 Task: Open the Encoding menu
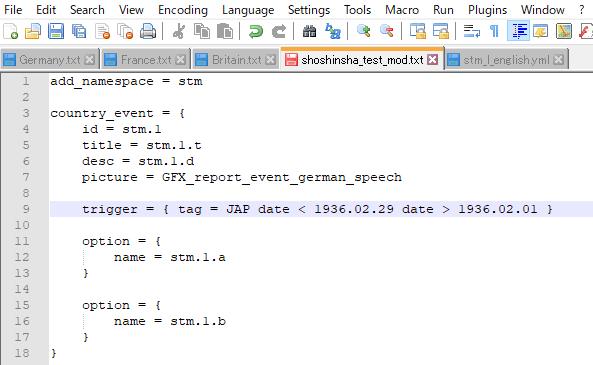(183, 10)
